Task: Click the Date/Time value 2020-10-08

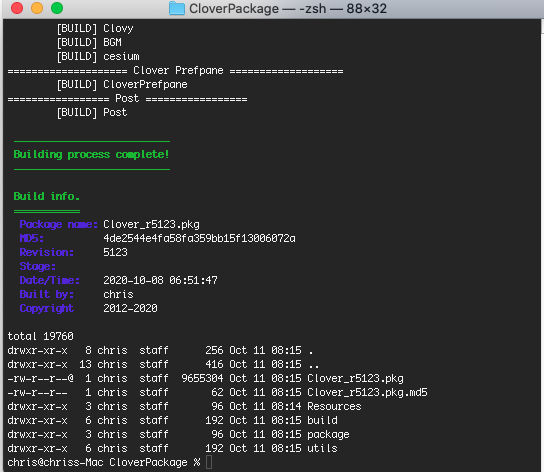Action: (133, 280)
